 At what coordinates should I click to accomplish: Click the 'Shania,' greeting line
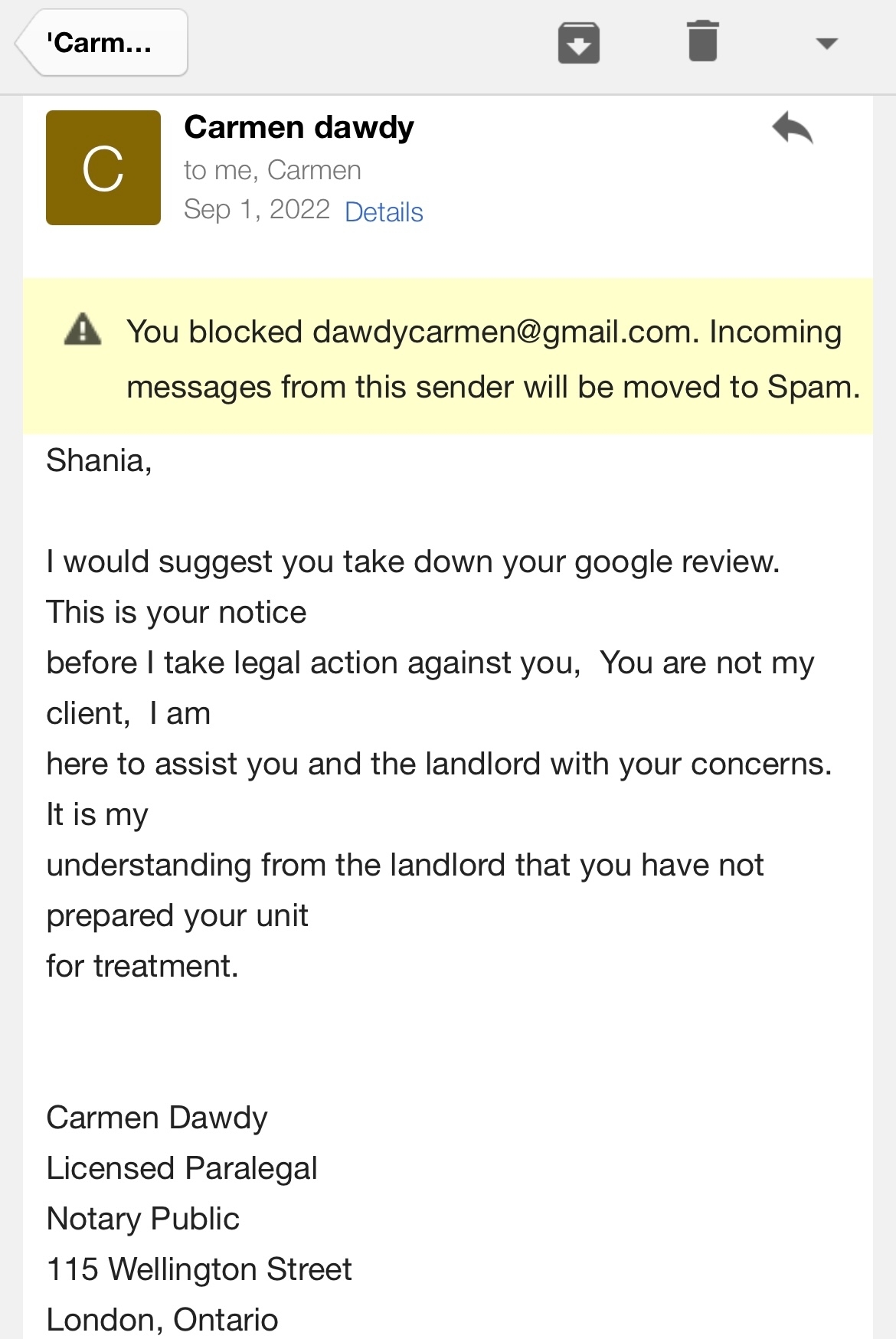pyautogui.click(x=99, y=460)
